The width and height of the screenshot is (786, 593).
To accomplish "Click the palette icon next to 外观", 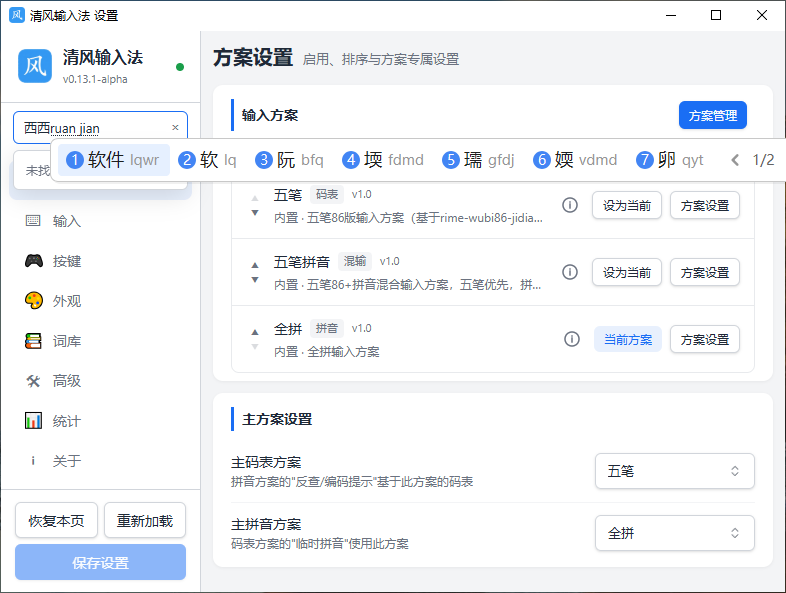I will [34, 301].
